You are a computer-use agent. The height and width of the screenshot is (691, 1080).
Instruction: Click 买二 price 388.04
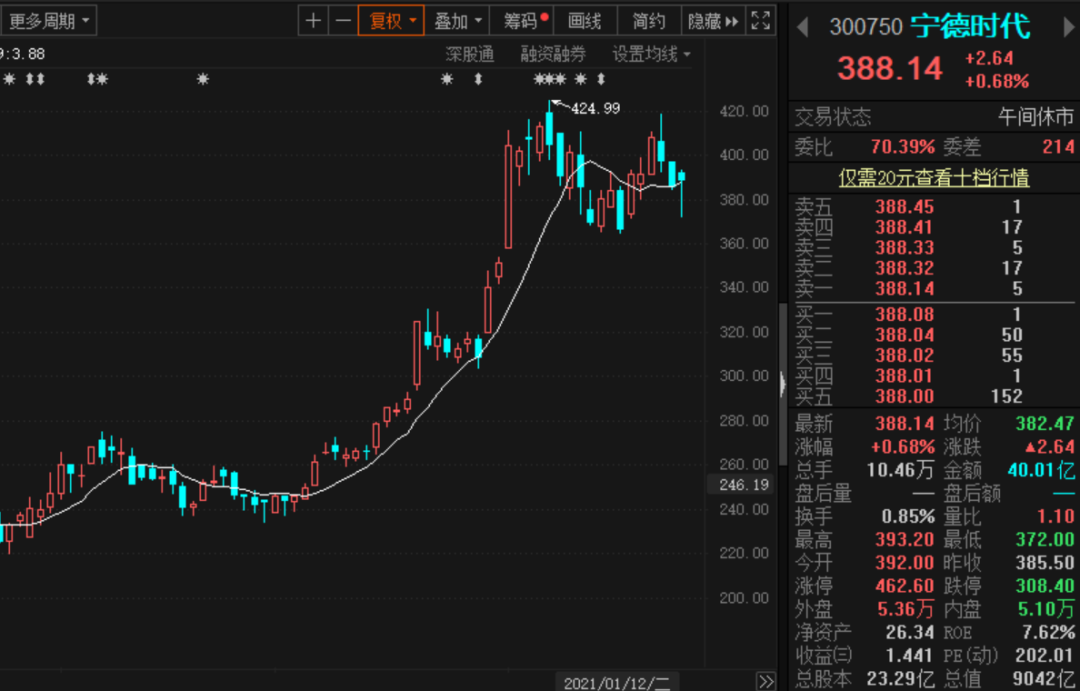point(904,335)
